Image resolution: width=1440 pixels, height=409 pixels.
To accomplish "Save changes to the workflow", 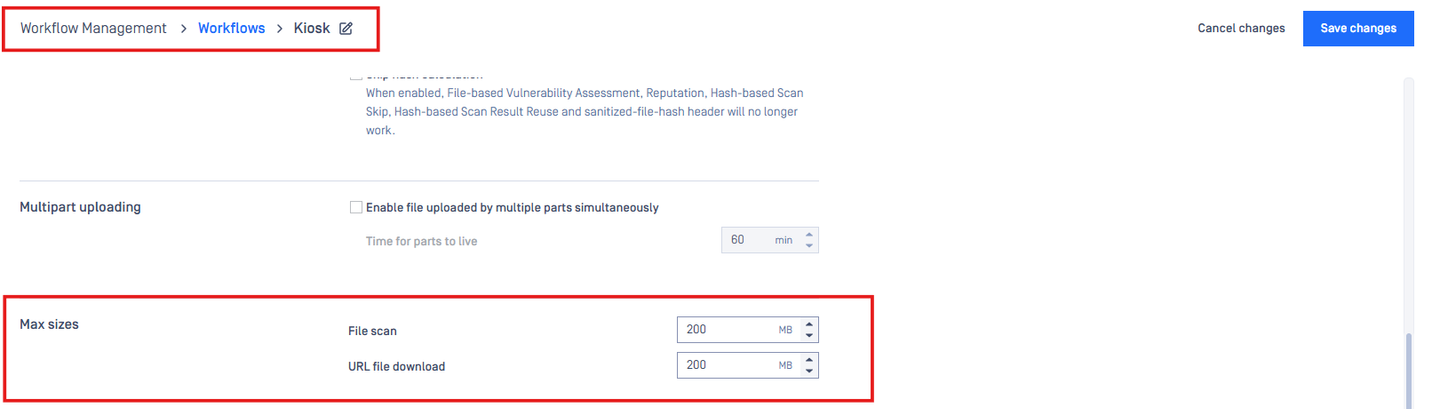I will pos(1358,28).
